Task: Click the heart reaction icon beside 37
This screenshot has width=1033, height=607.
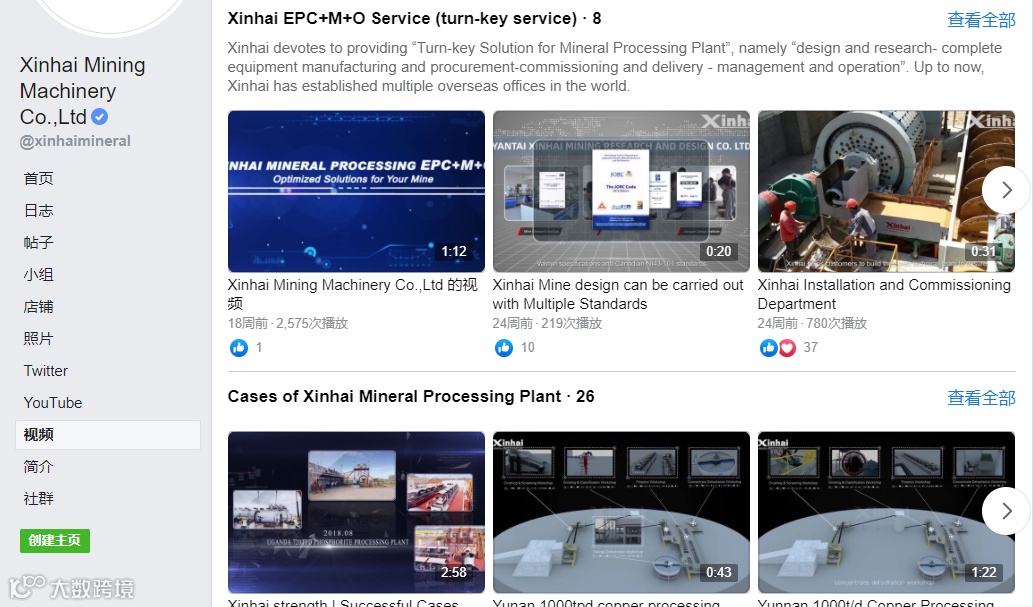Action: (787, 347)
